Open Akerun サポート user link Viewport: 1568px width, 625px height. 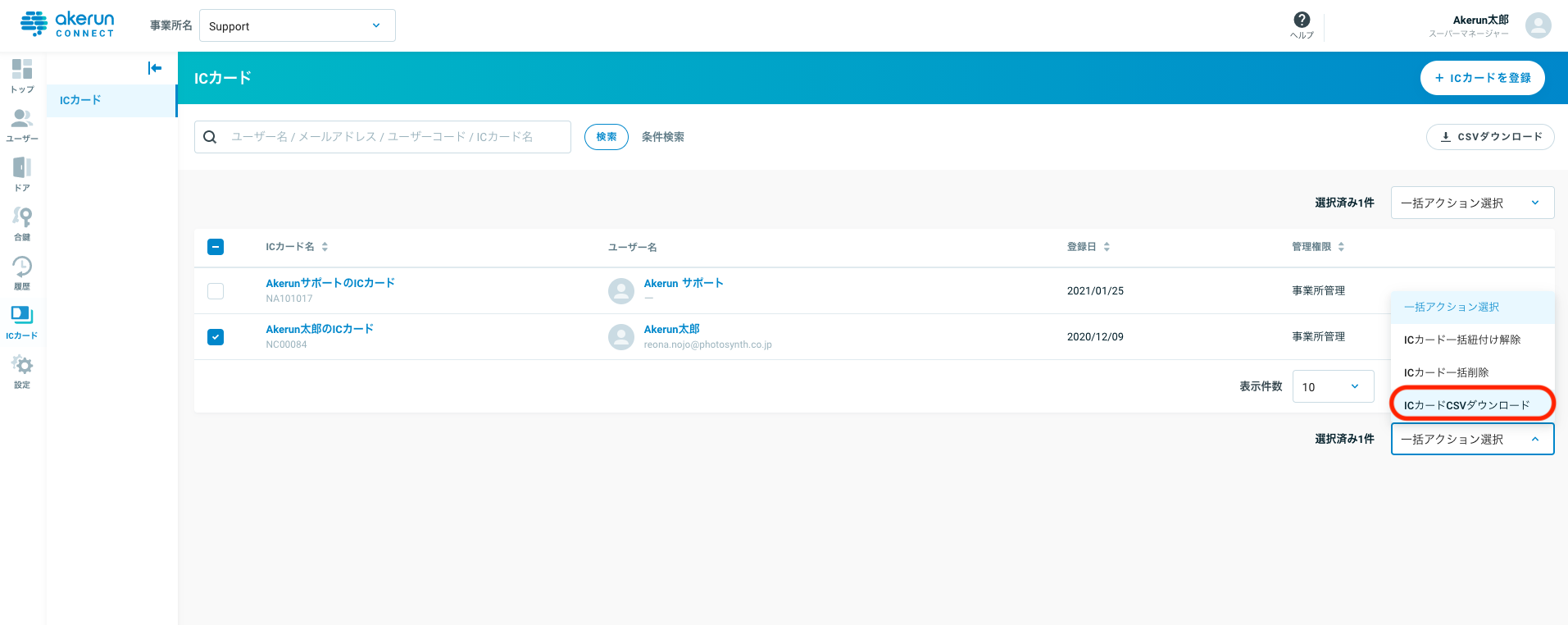pos(684,283)
